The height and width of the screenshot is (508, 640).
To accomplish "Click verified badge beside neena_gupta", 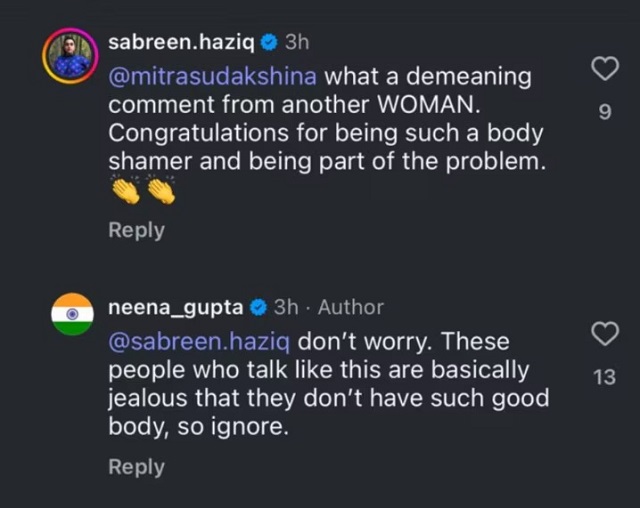I will click(x=258, y=307).
